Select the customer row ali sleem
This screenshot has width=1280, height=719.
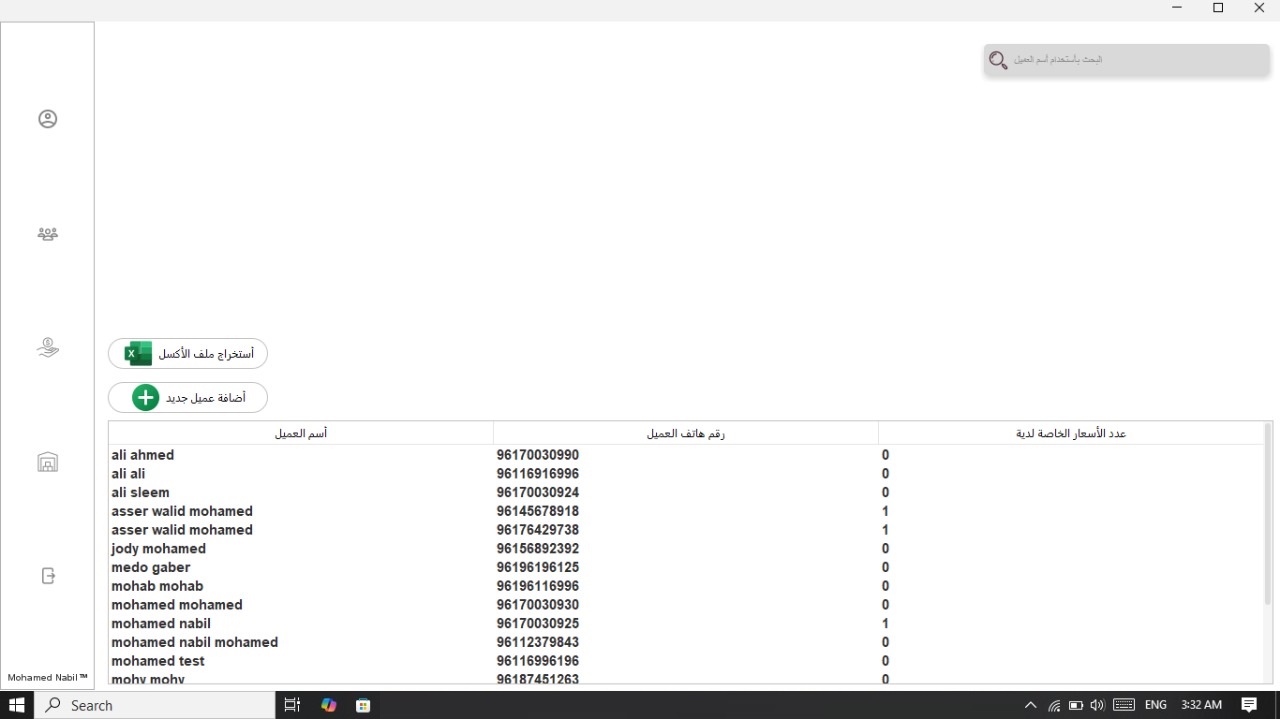point(686,493)
